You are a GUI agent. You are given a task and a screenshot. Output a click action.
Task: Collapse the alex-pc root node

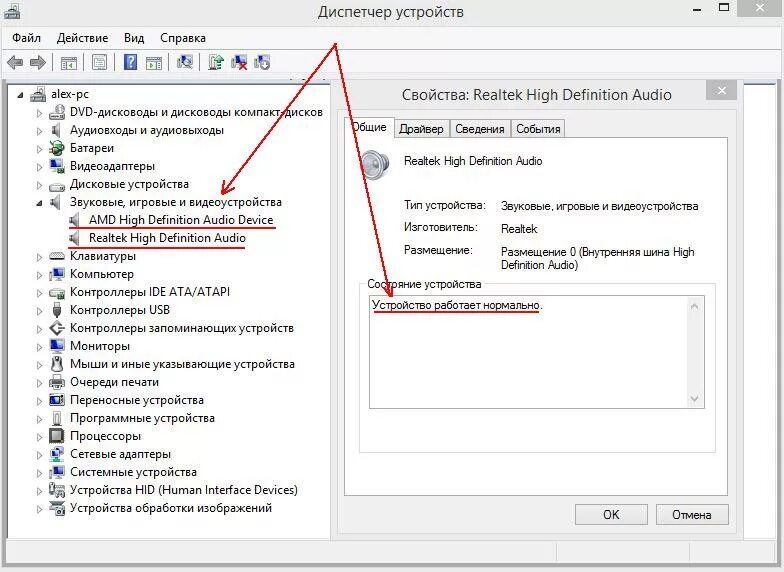tap(20, 94)
